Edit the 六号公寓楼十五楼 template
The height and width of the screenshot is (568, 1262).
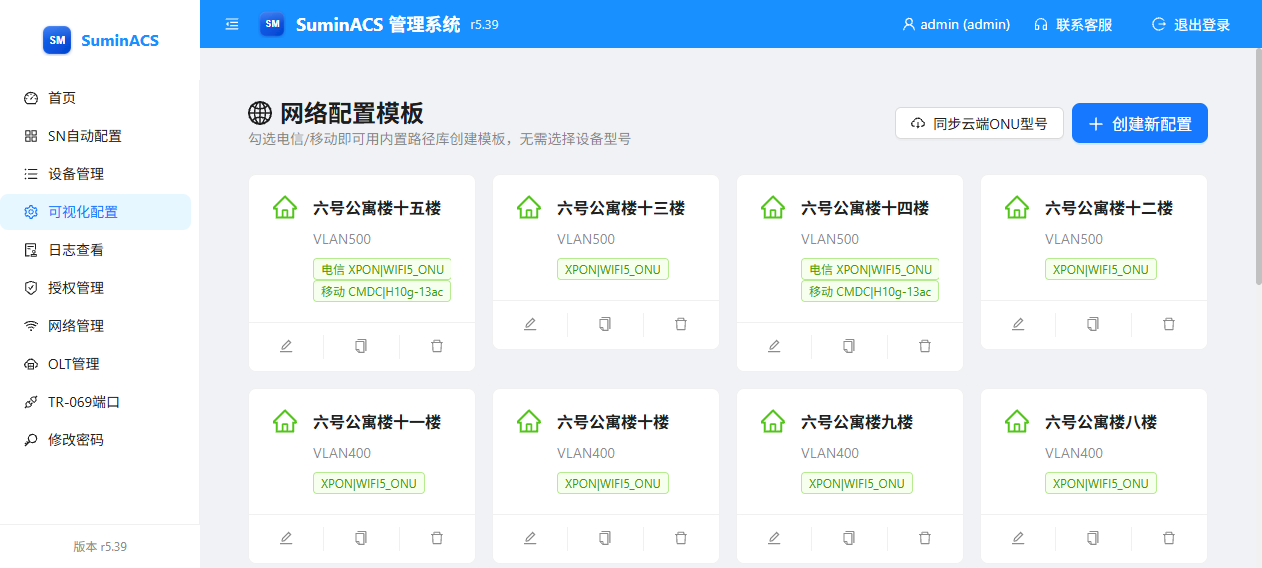coord(286,346)
